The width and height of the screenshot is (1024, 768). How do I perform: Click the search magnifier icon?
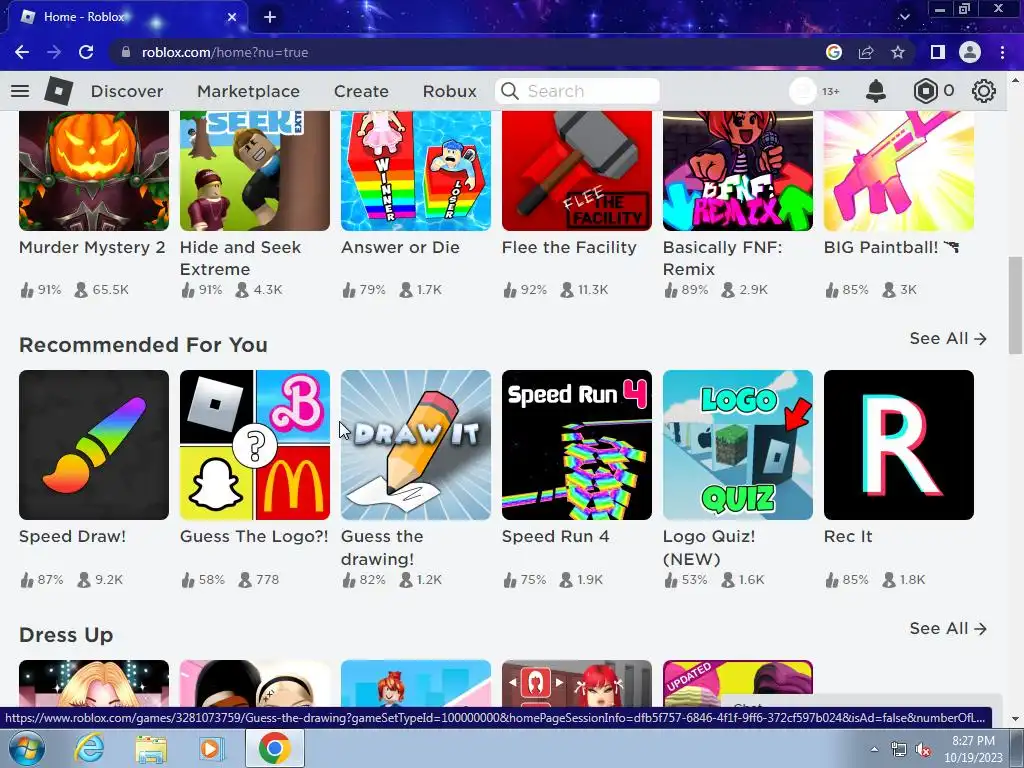point(509,91)
